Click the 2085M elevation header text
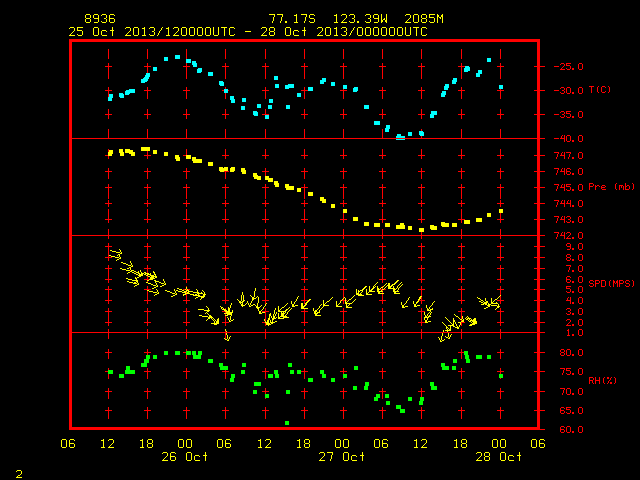The height and width of the screenshot is (480, 640). click(x=424, y=19)
